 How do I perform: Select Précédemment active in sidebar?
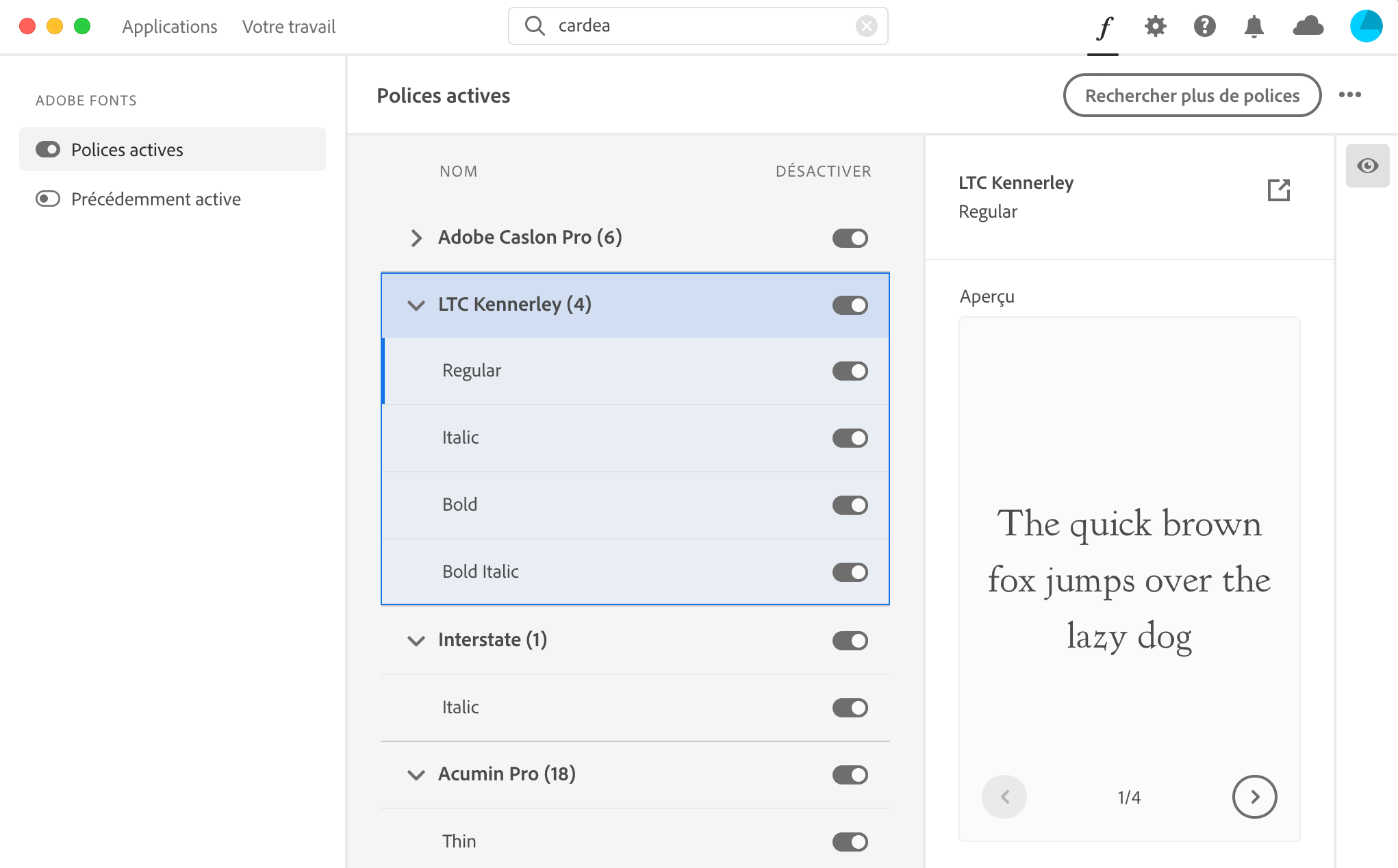pos(155,199)
